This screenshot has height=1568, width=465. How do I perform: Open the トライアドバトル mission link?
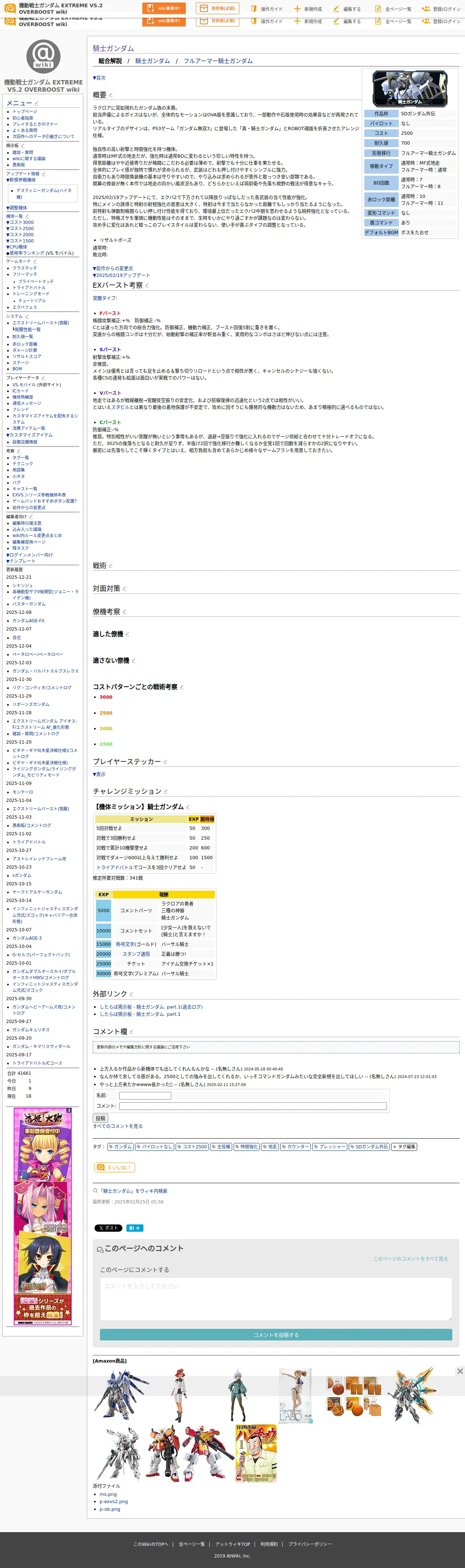114,868
